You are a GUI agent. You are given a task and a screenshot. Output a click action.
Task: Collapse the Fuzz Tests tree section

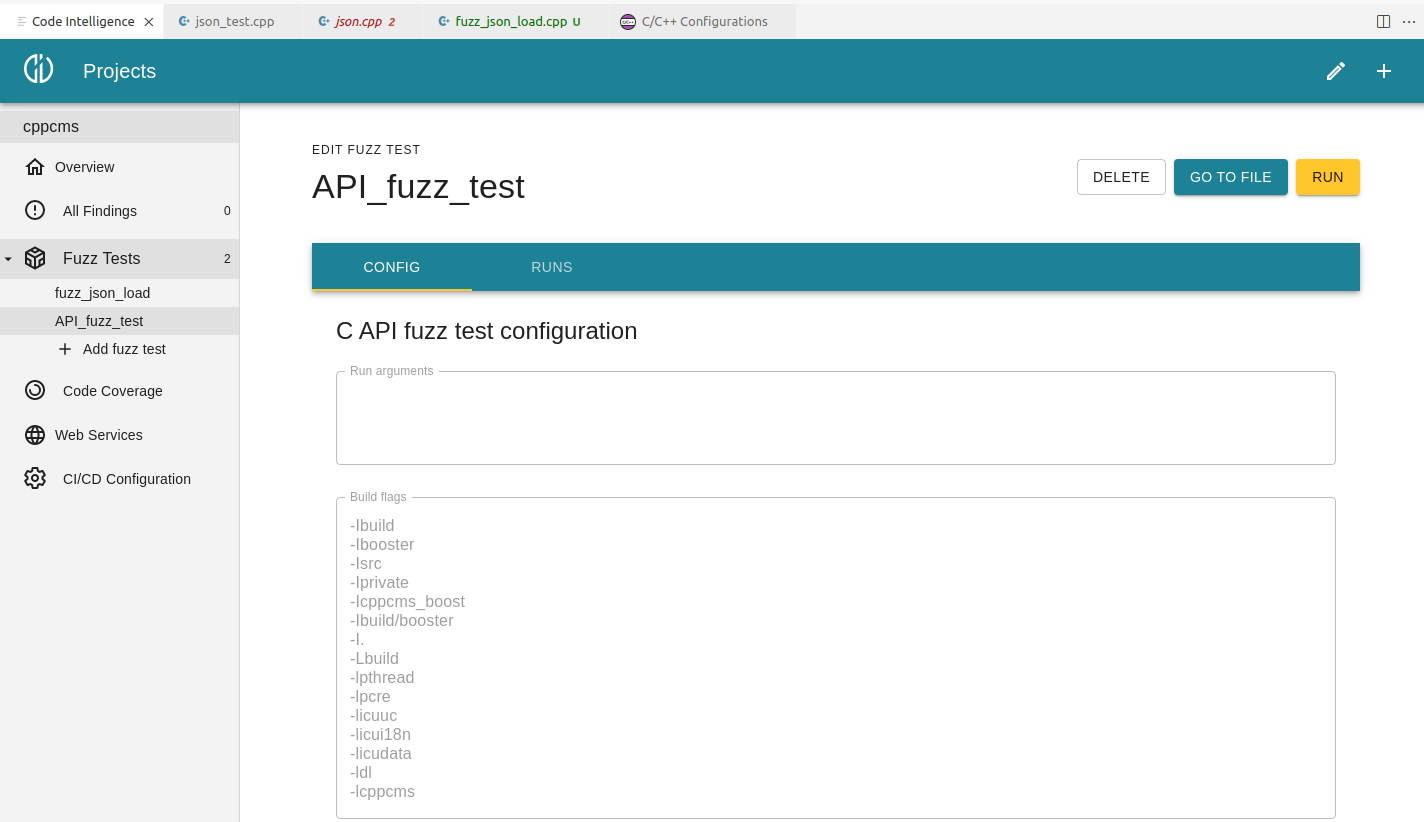8,259
